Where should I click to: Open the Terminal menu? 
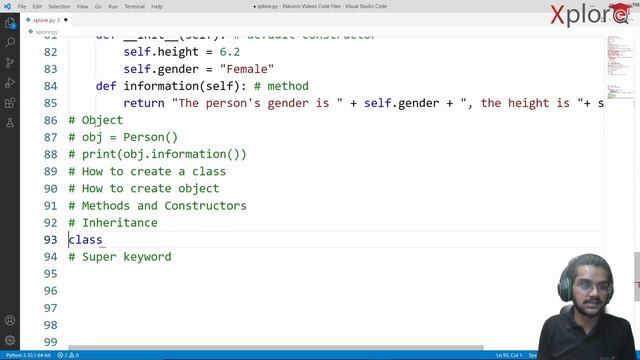[x=135, y=7]
